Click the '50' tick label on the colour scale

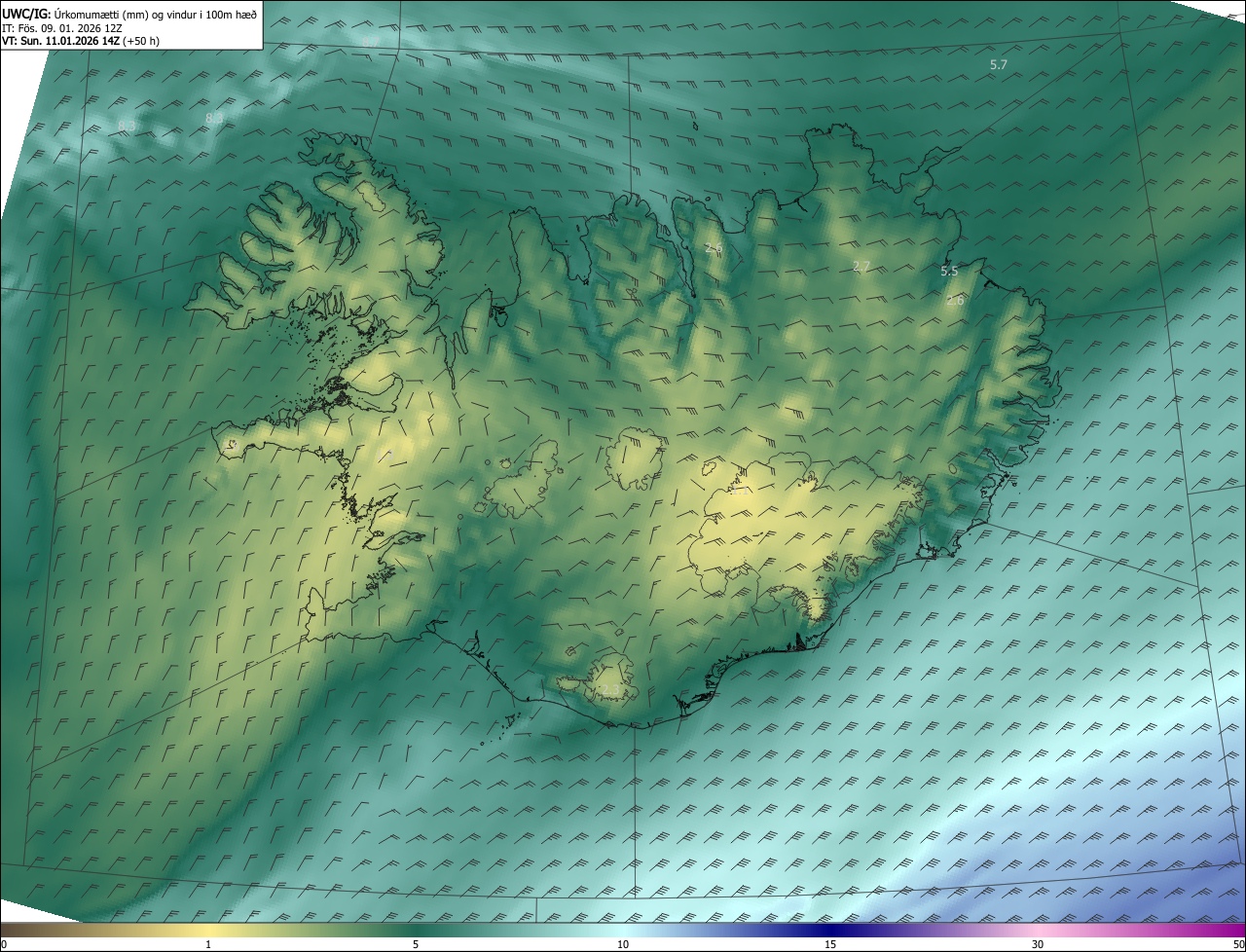pos(1238,944)
